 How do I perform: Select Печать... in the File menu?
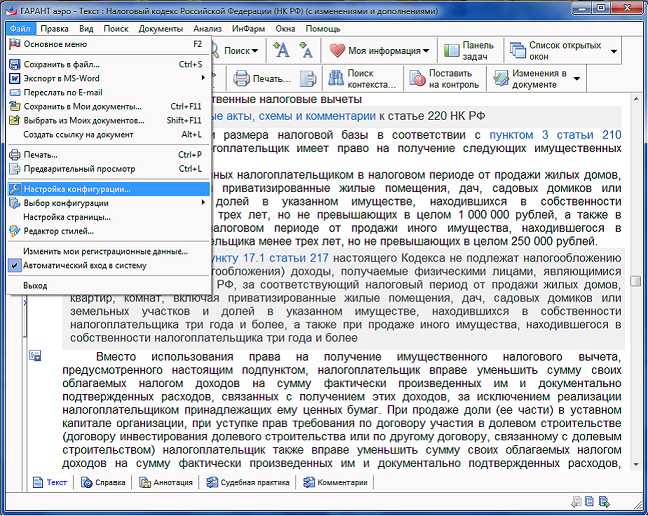point(109,155)
